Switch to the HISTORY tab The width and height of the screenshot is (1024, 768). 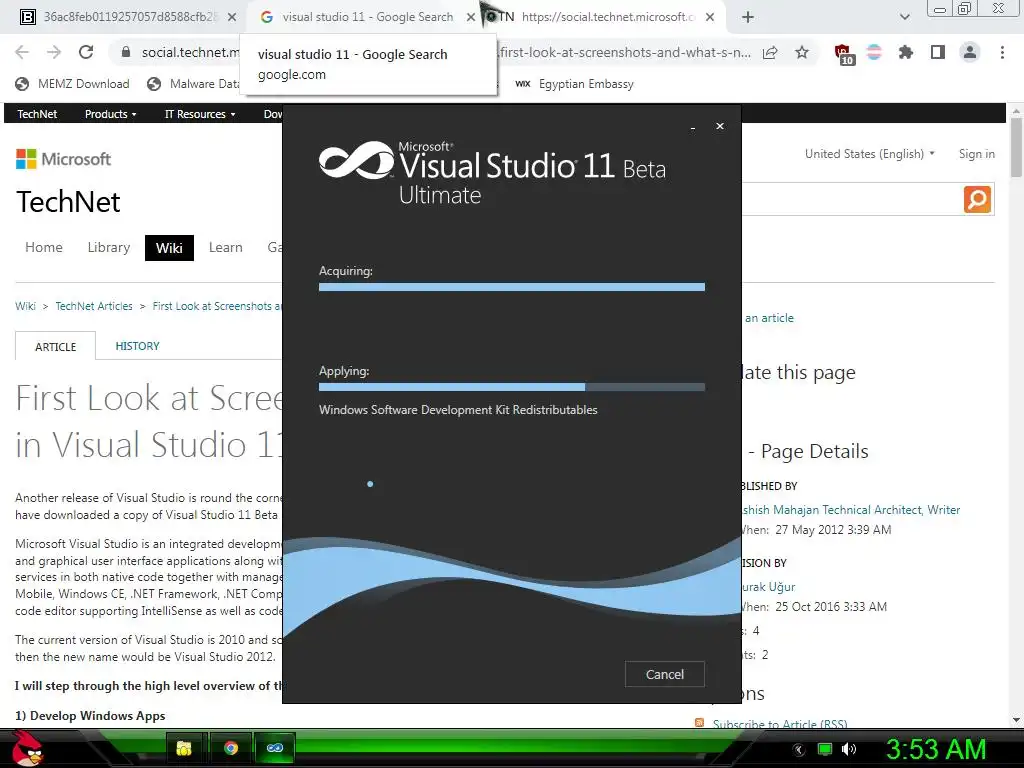pos(137,346)
